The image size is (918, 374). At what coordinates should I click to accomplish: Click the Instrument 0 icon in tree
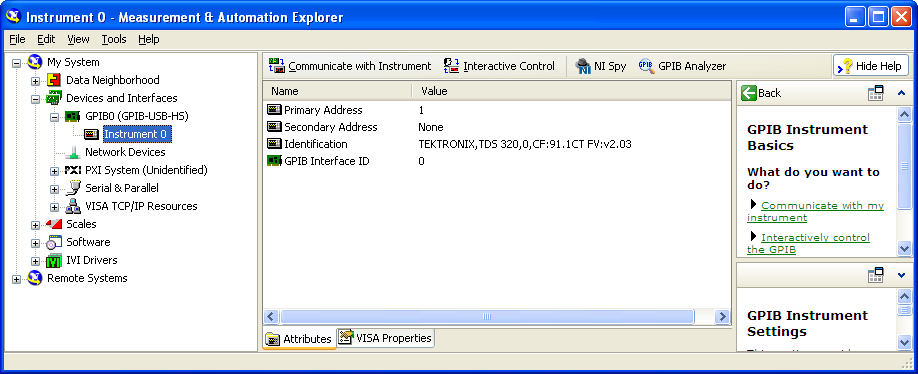coord(91,134)
